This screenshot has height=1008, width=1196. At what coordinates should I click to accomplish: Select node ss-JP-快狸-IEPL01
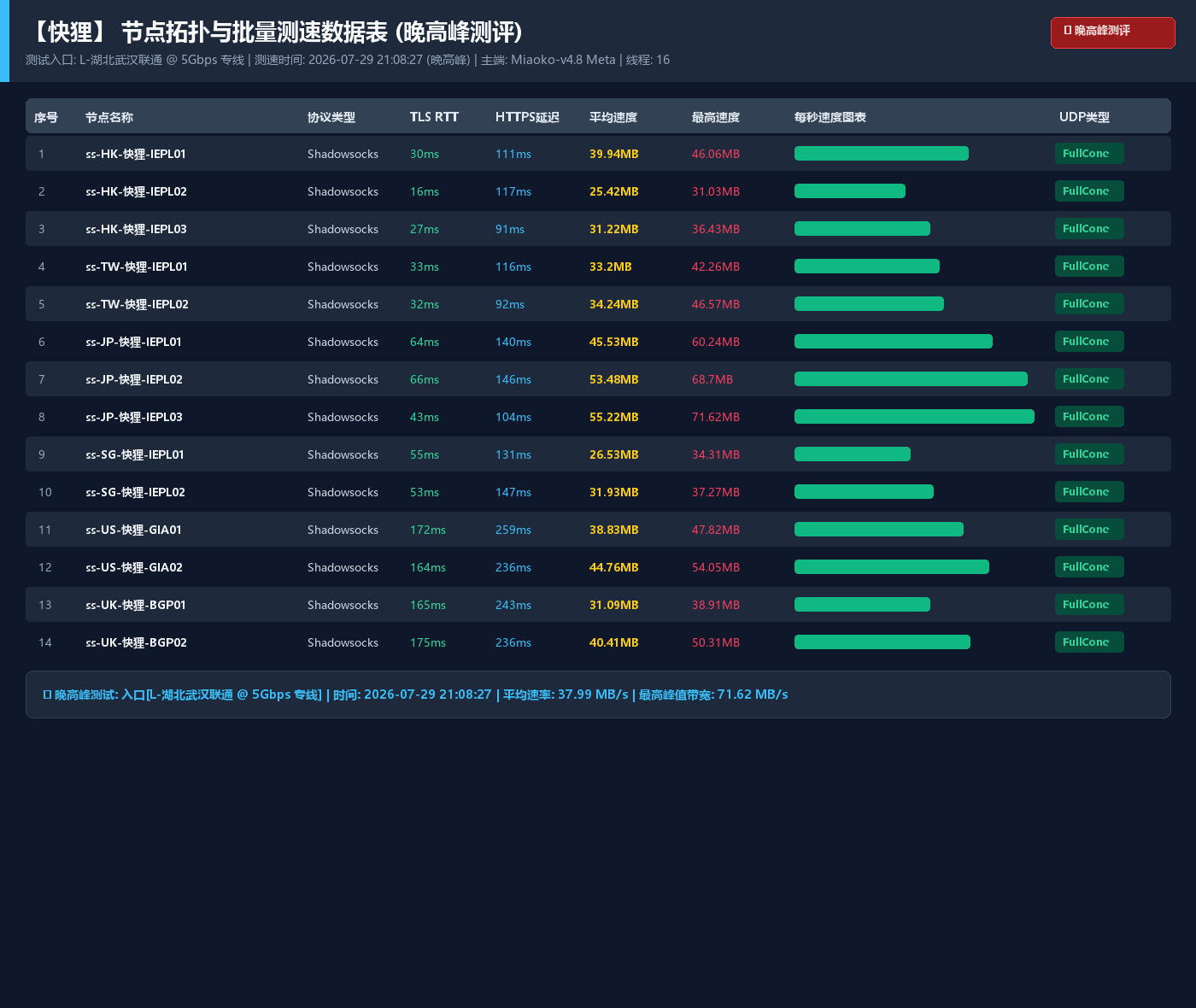point(133,342)
